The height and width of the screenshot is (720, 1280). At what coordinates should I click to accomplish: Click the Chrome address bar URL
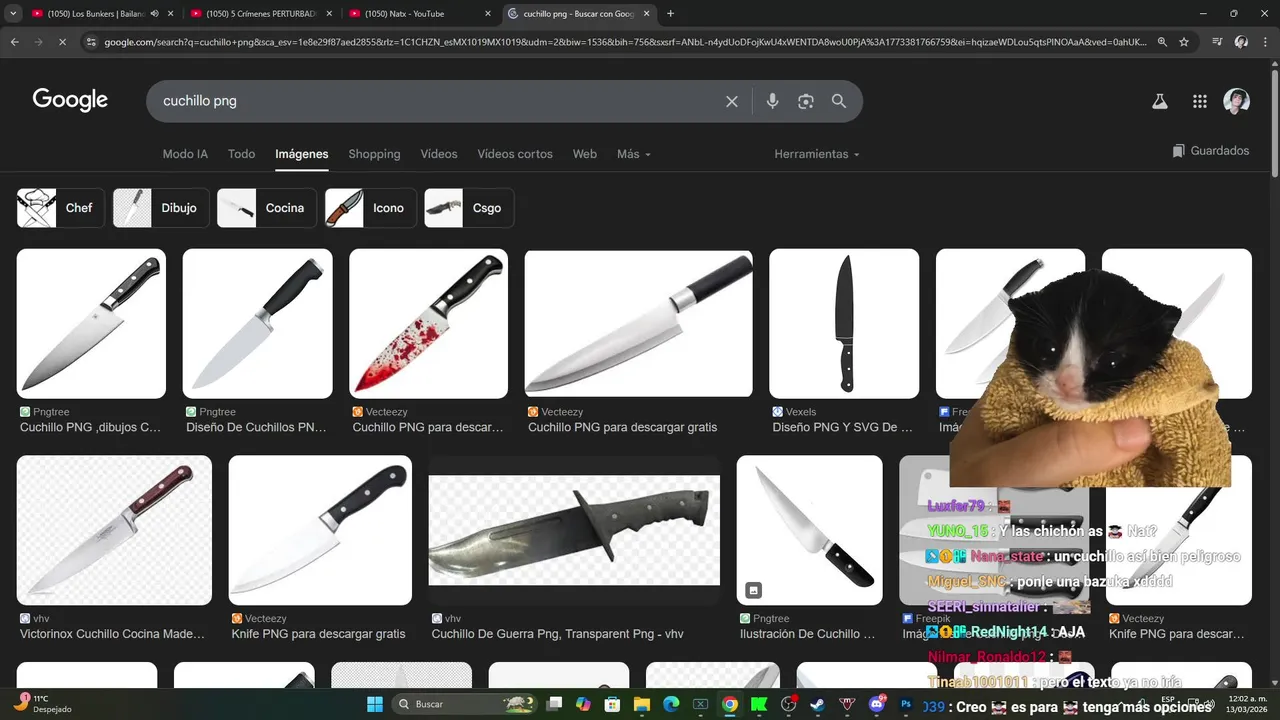(x=625, y=42)
